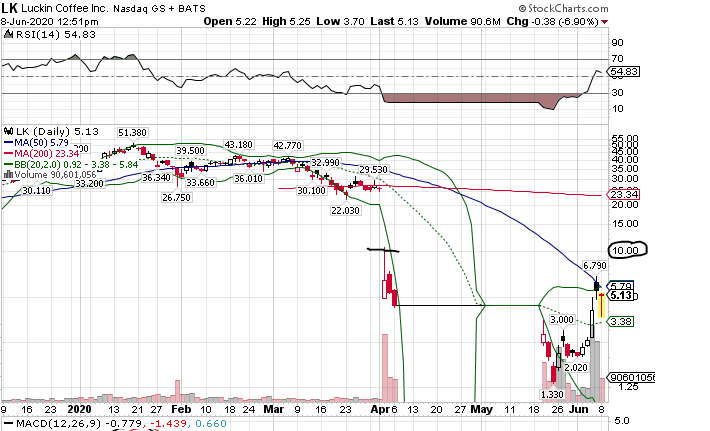710x431 pixels.
Task: Click the Volume 90.6M value in header
Action: click(x=462, y=21)
